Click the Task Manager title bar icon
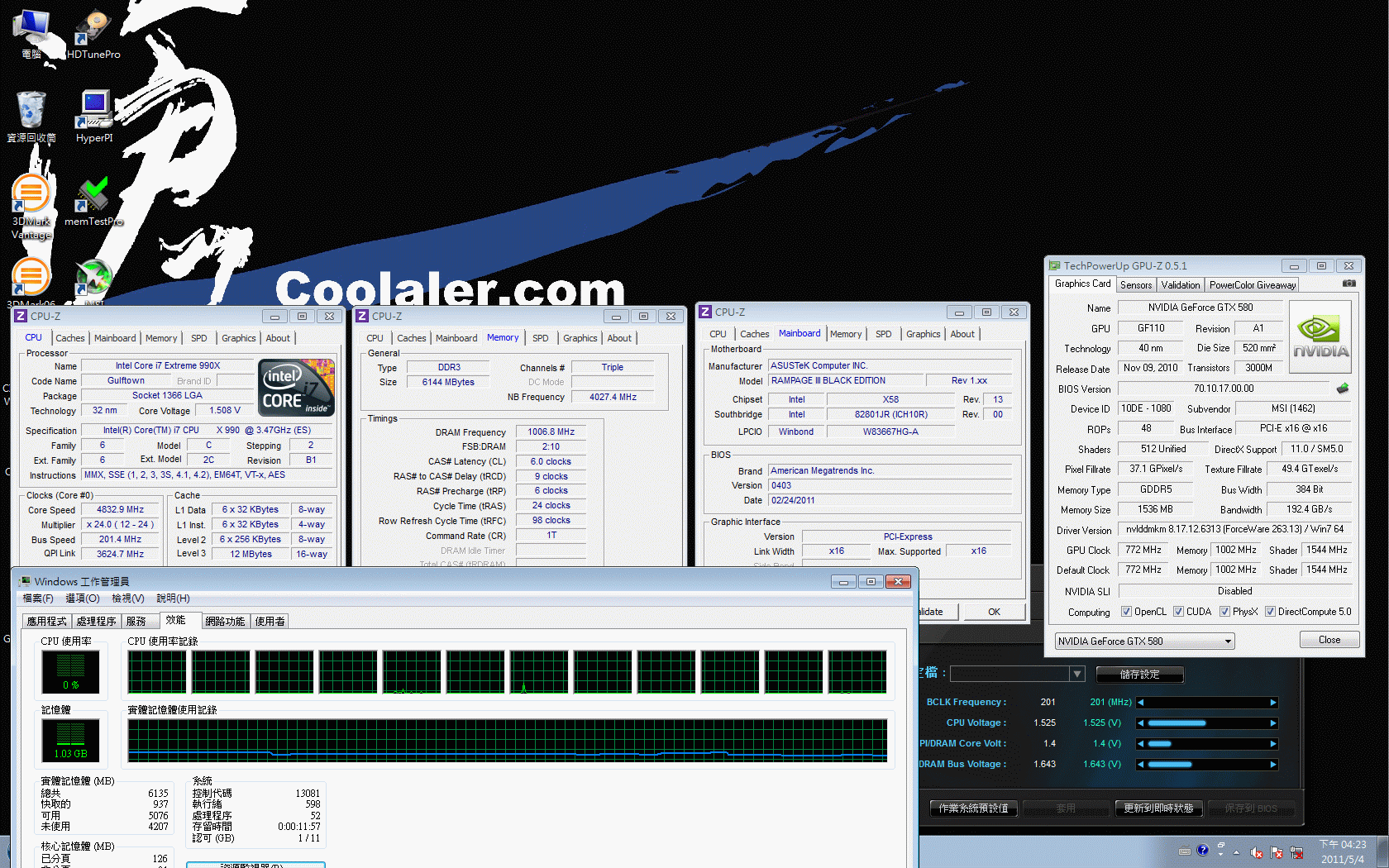 (x=24, y=581)
